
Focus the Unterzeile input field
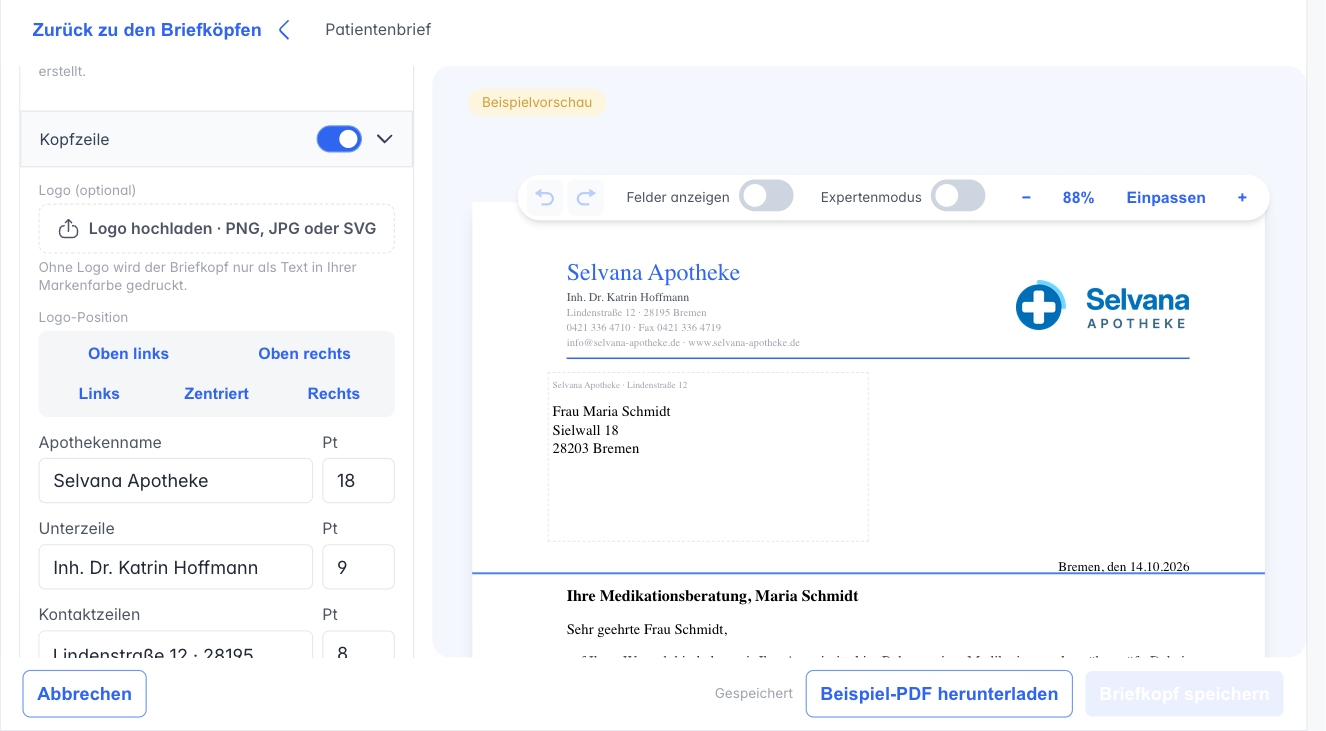[176, 567]
